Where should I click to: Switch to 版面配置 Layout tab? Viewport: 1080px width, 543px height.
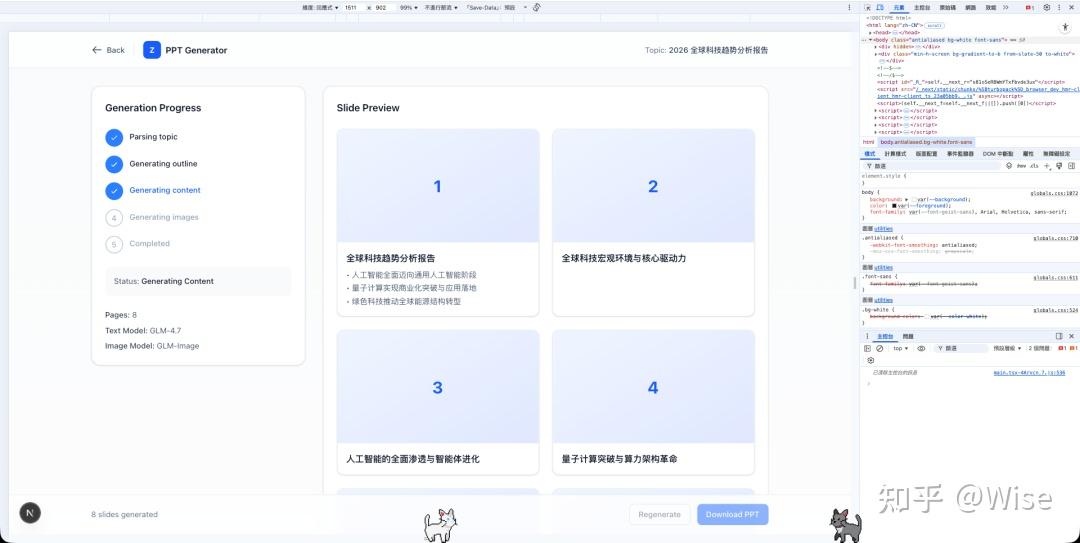click(926, 154)
